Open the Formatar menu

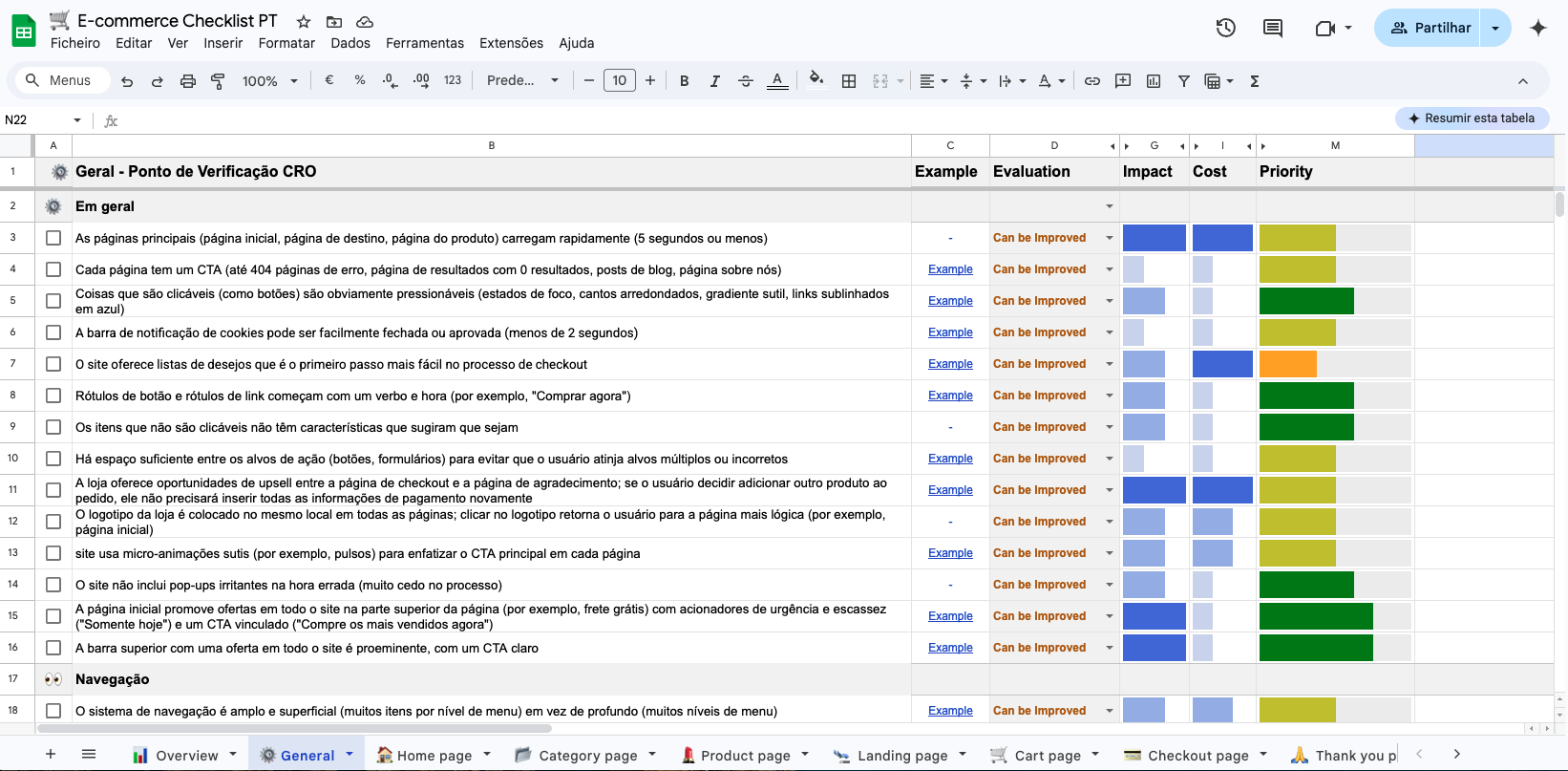pos(286,43)
